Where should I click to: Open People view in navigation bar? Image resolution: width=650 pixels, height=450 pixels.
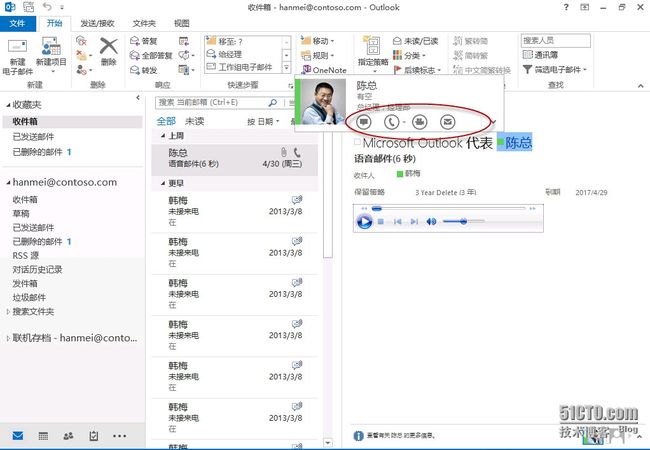[x=68, y=435]
